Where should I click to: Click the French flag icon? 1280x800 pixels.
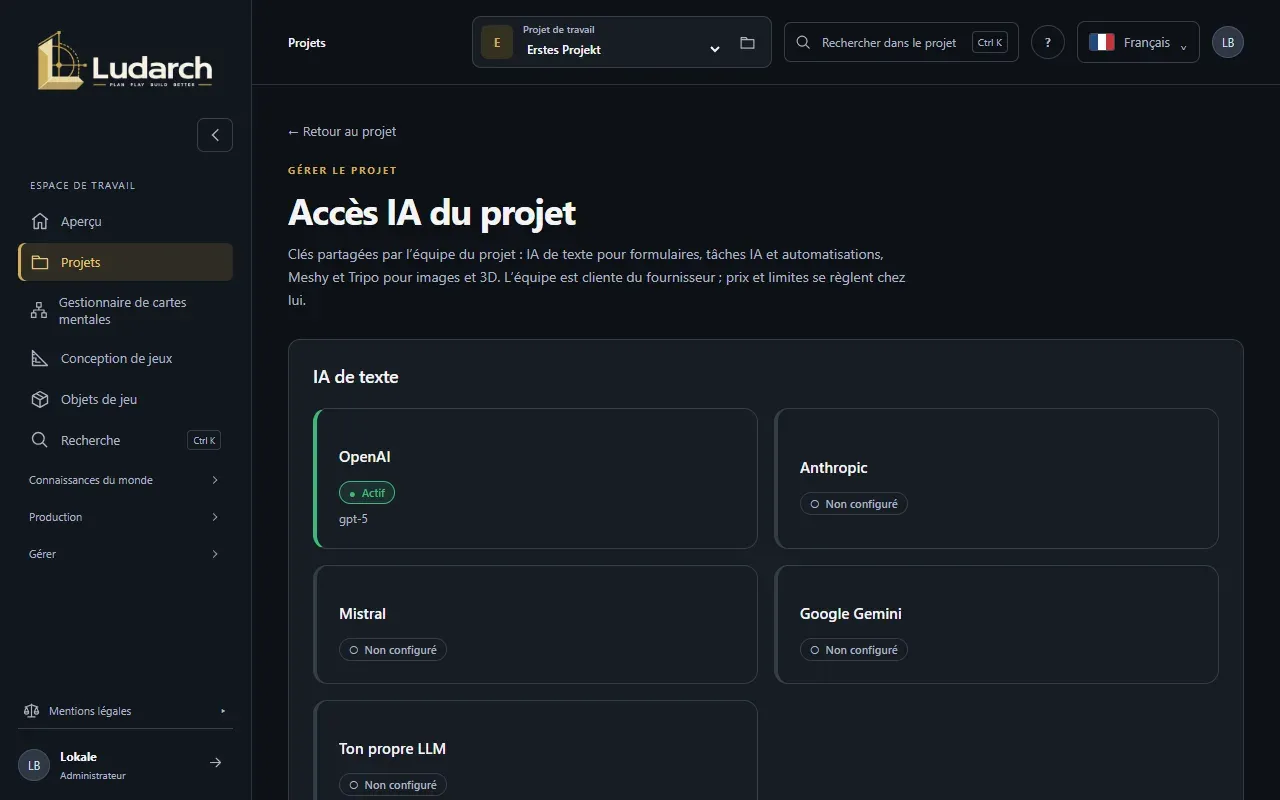(x=1102, y=42)
